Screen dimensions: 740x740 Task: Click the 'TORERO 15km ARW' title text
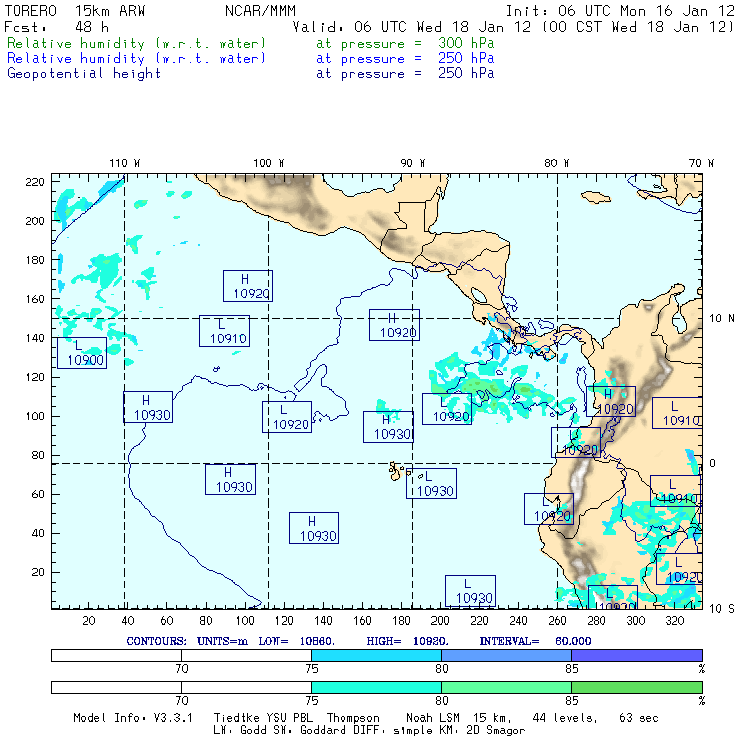click(x=75, y=11)
